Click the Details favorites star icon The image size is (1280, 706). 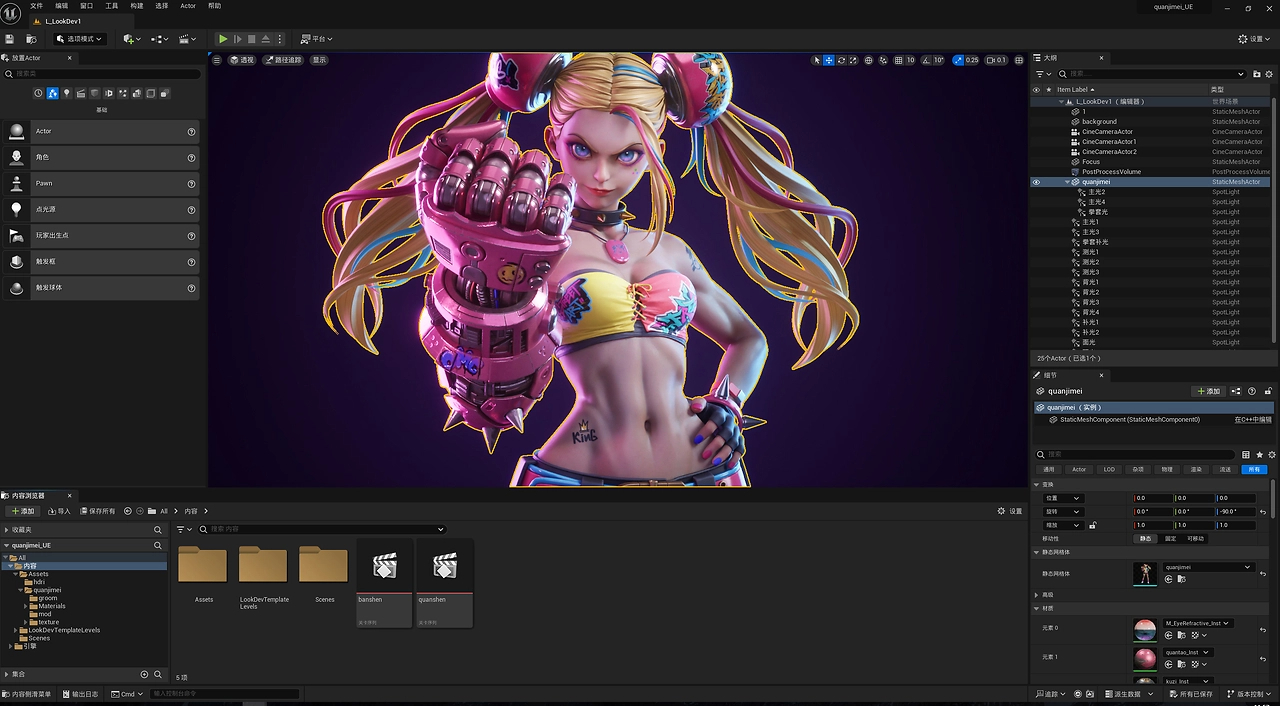[1259, 455]
